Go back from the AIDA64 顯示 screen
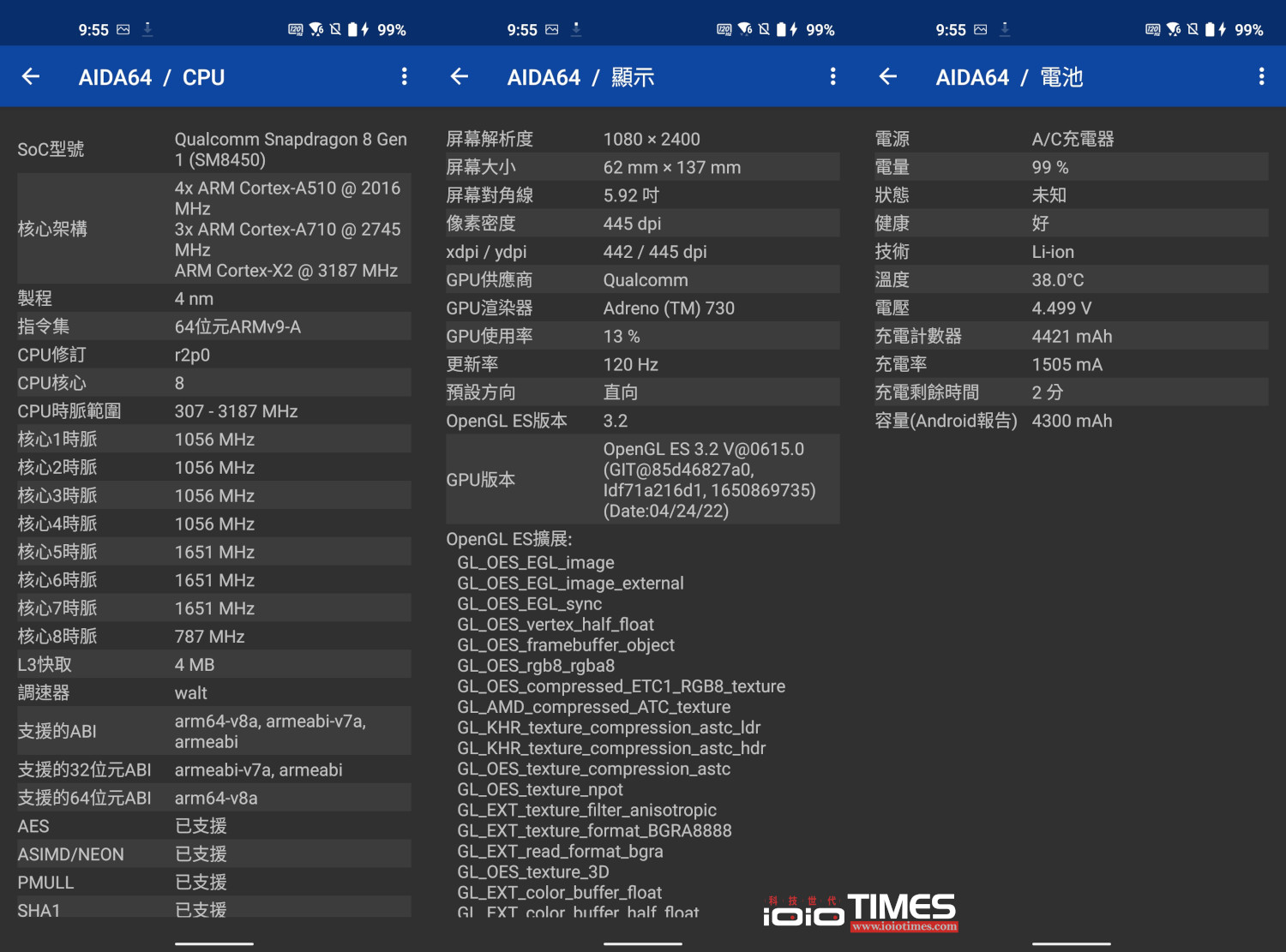 [460, 77]
